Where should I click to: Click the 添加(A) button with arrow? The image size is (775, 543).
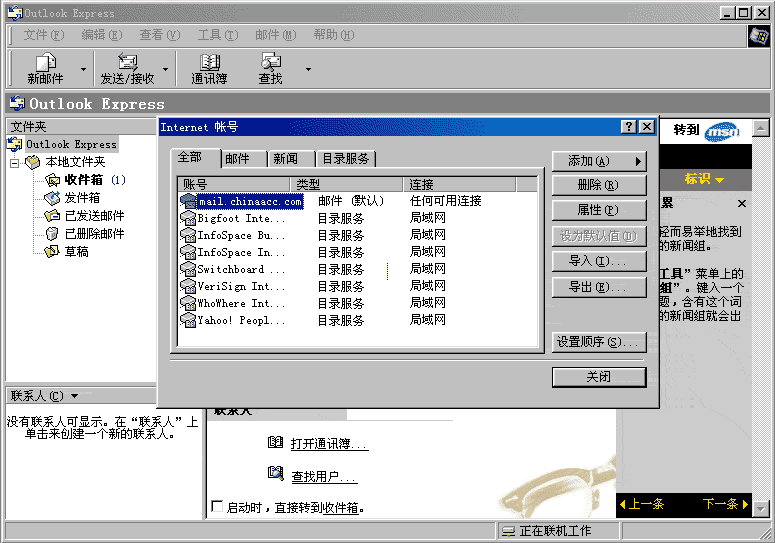tap(599, 161)
